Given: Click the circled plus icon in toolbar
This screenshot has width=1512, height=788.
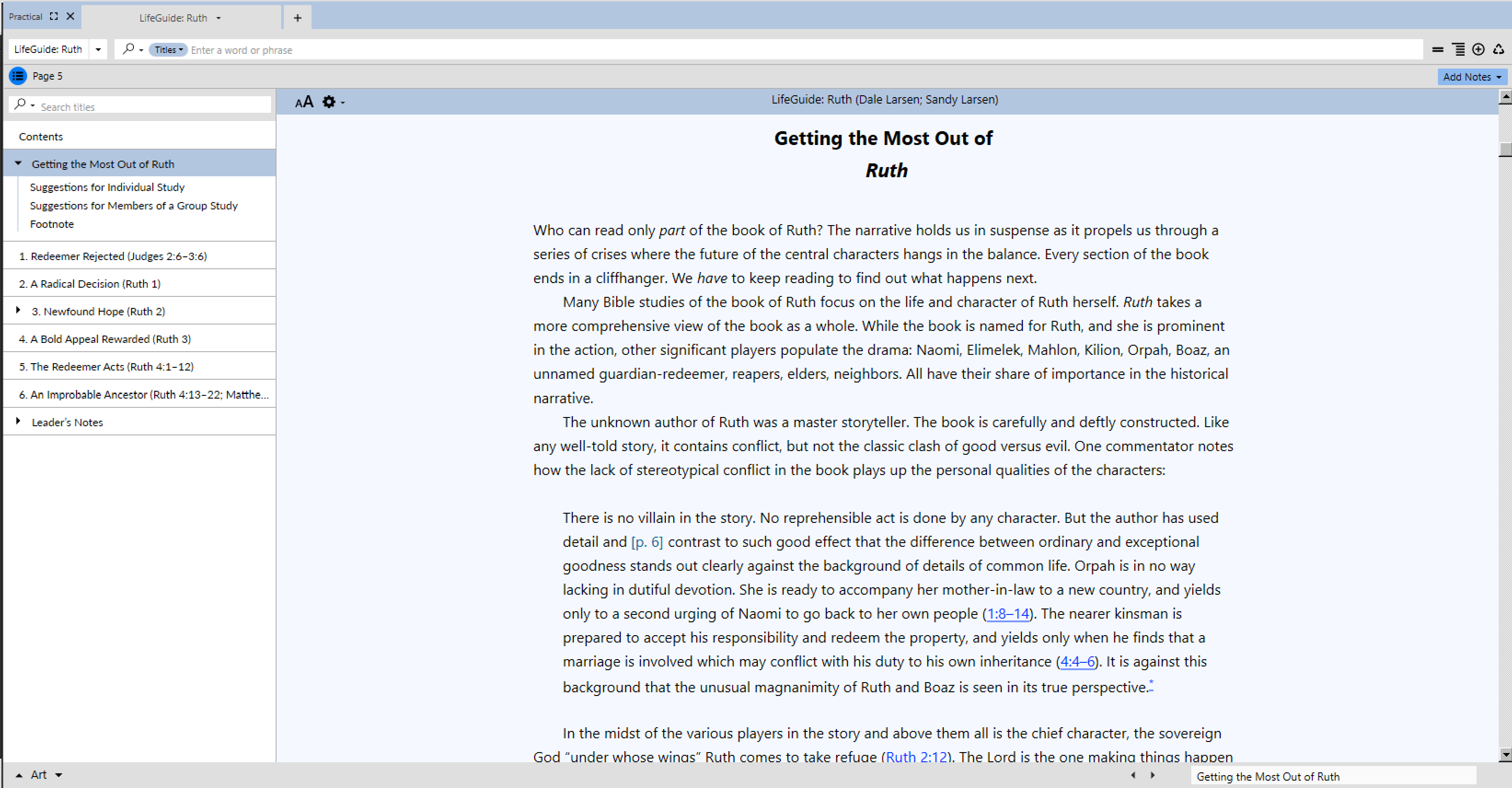Looking at the screenshot, I should click(x=1478, y=49).
